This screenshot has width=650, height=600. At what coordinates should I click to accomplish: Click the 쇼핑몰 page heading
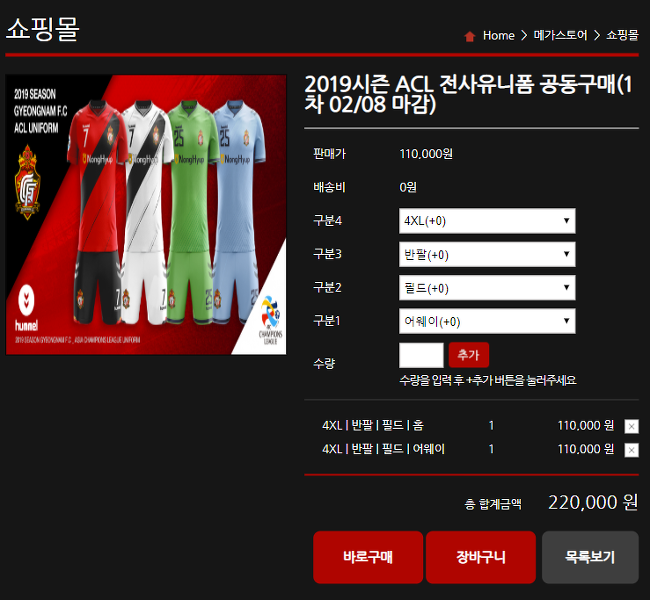(x=43, y=29)
